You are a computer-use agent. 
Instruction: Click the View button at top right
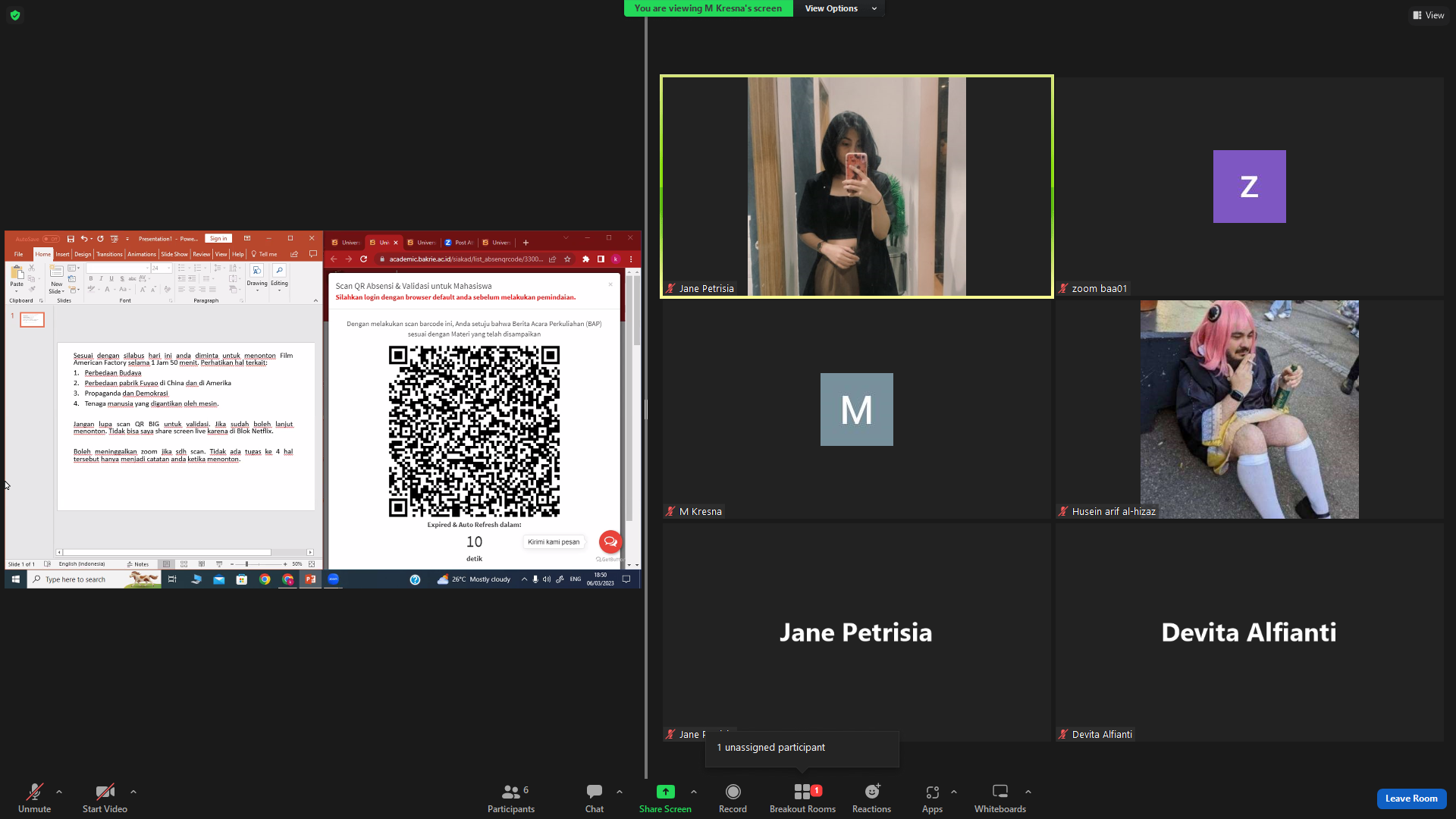(1428, 15)
